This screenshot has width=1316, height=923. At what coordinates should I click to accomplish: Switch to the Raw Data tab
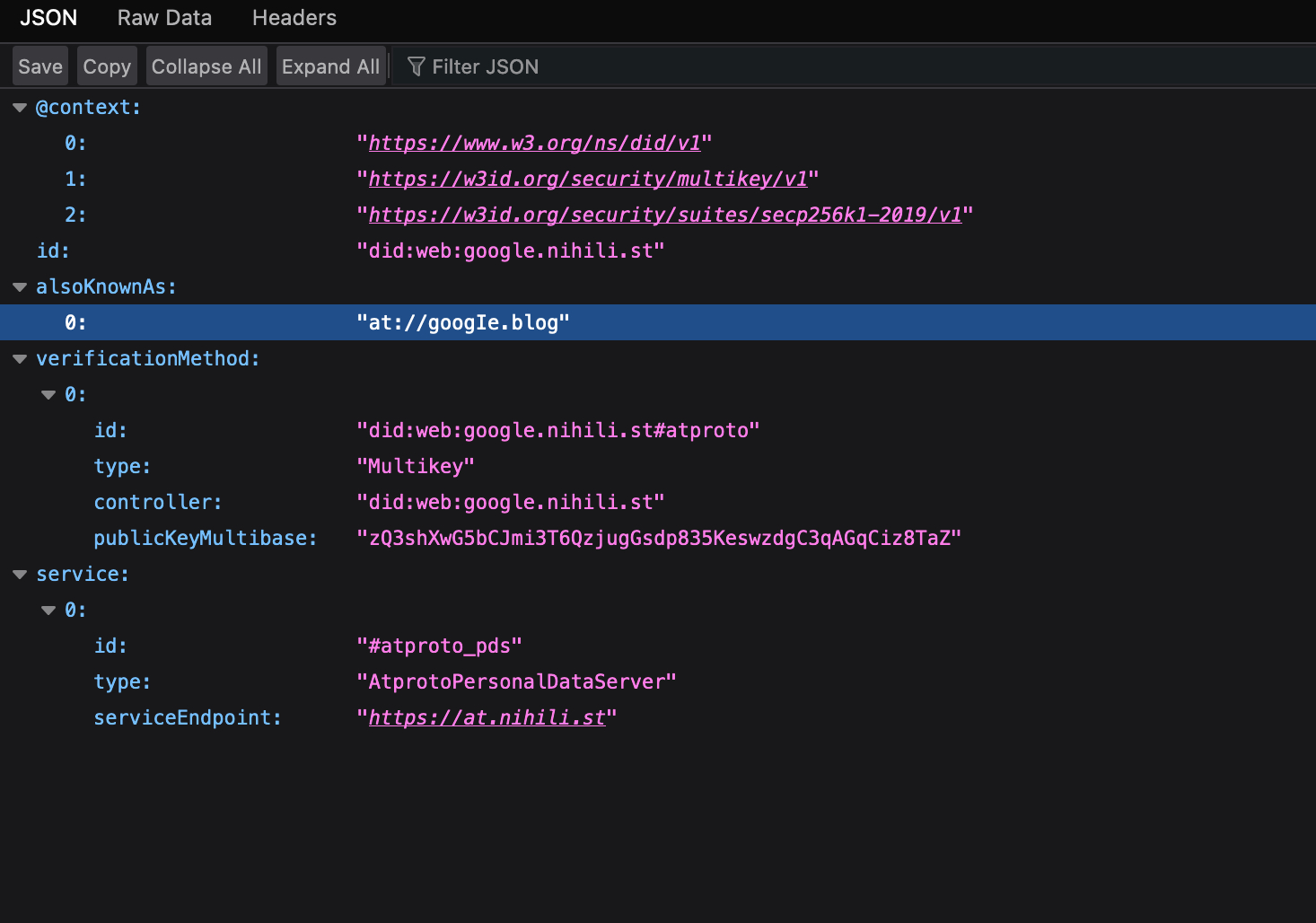click(164, 18)
